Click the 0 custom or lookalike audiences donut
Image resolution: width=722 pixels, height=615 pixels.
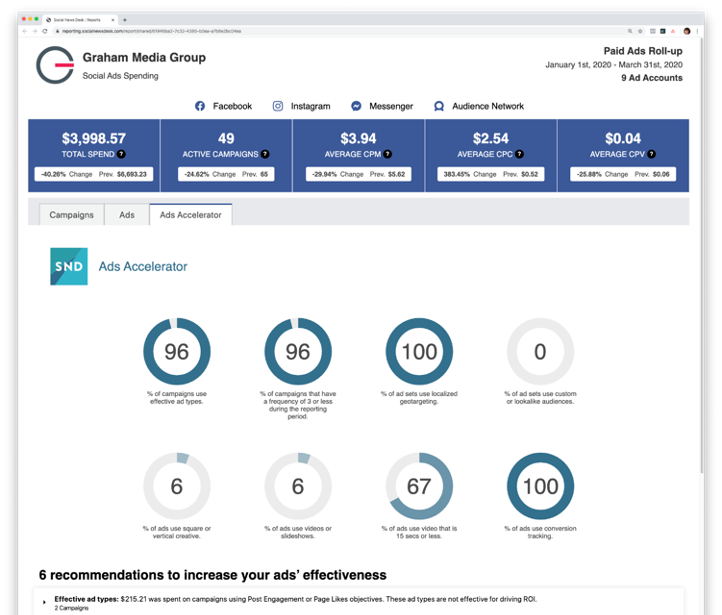tap(540, 351)
